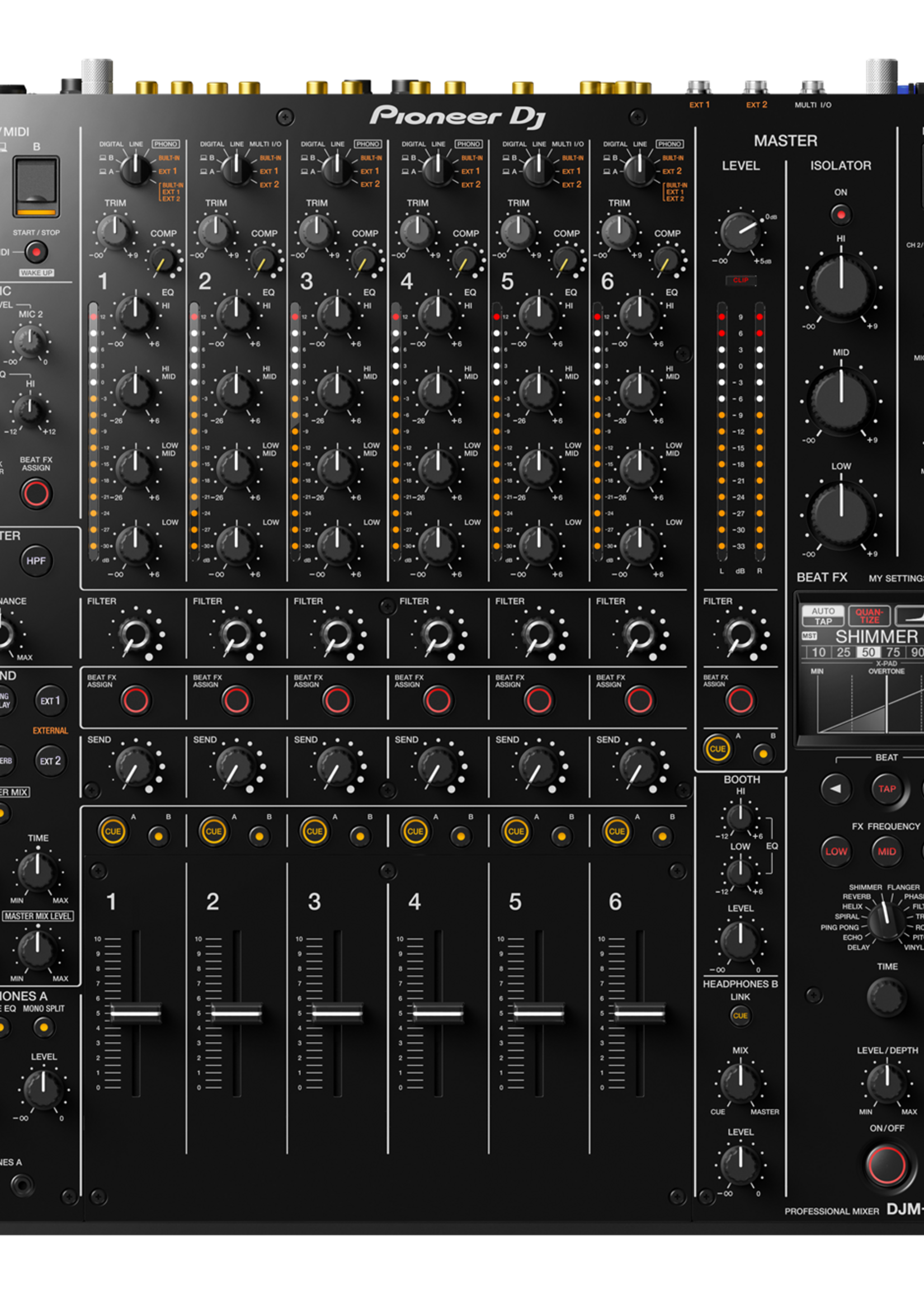Click the channel 3 fader cap
924x1294 pixels.
click(x=337, y=1013)
